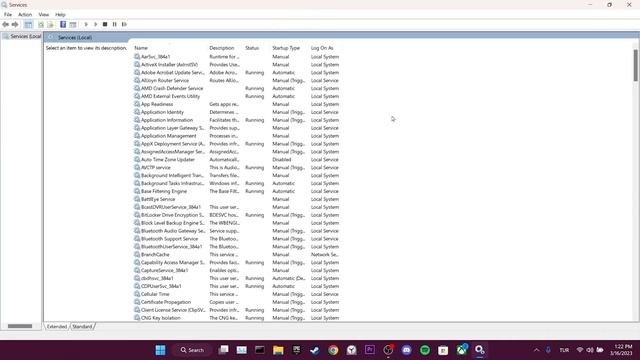Sort by the Name column header

click(141, 48)
